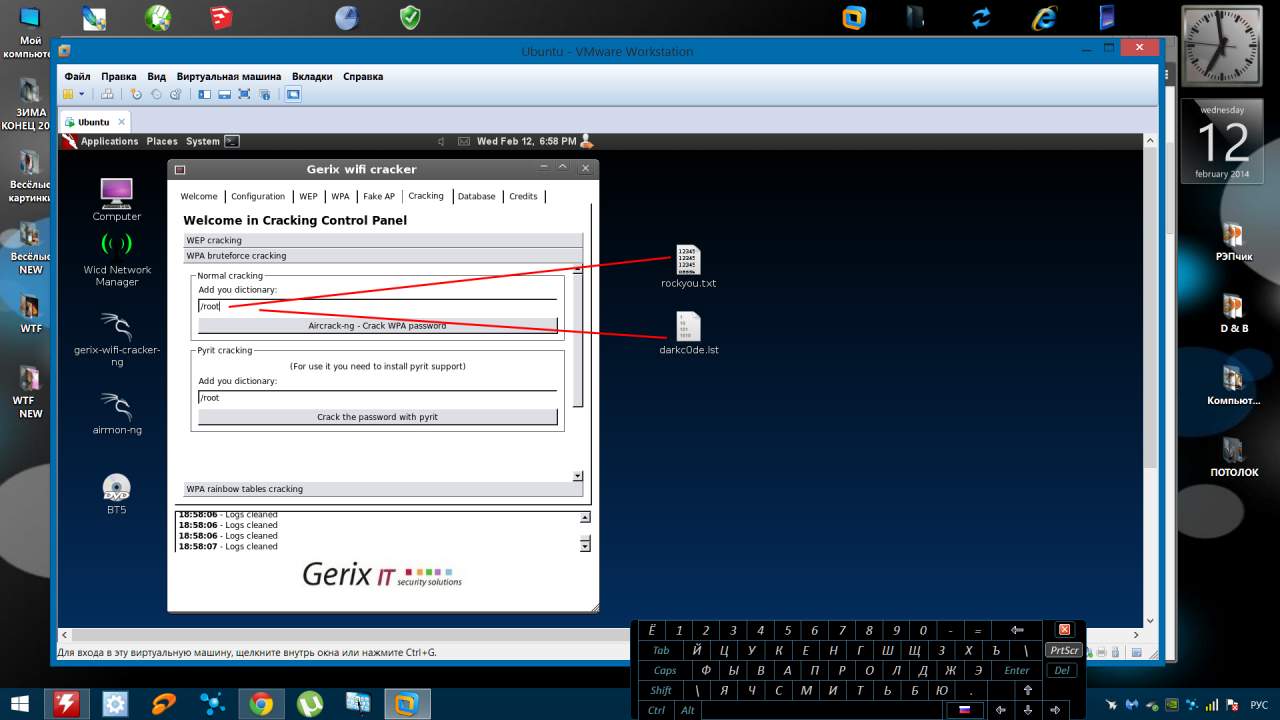Open SketchUp desktop shortcut icon
Screen dimensions: 1280x720
[x=221, y=17]
